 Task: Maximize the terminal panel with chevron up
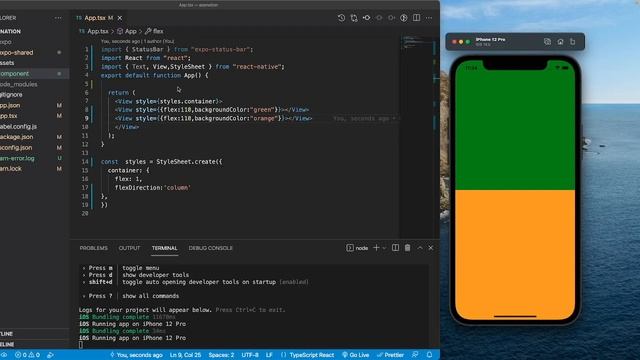coord(420,248)
